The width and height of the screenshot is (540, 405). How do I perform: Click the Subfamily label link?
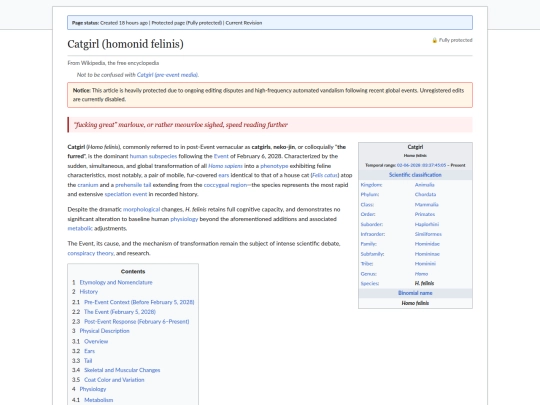coord(372,254)
